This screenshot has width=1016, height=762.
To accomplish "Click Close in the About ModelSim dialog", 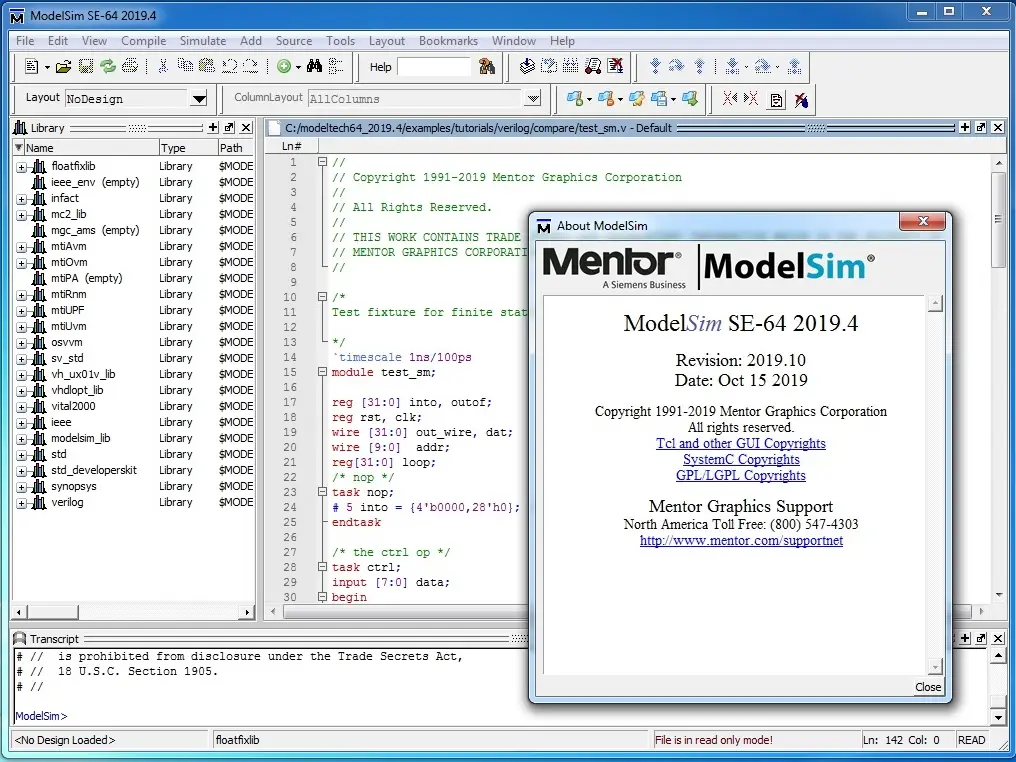I will 928,687.
